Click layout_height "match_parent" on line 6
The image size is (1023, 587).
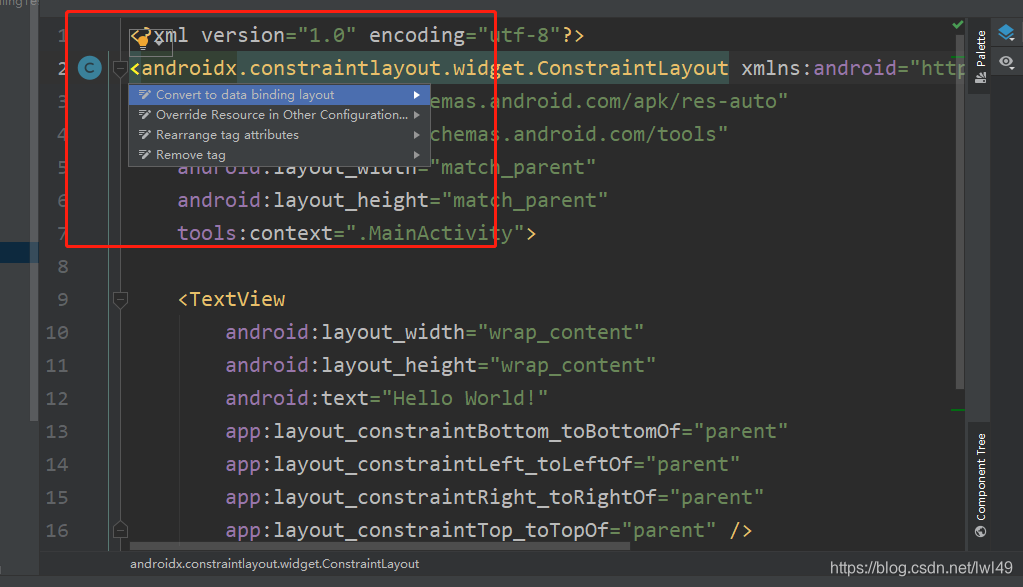click(x=525, y=200)
